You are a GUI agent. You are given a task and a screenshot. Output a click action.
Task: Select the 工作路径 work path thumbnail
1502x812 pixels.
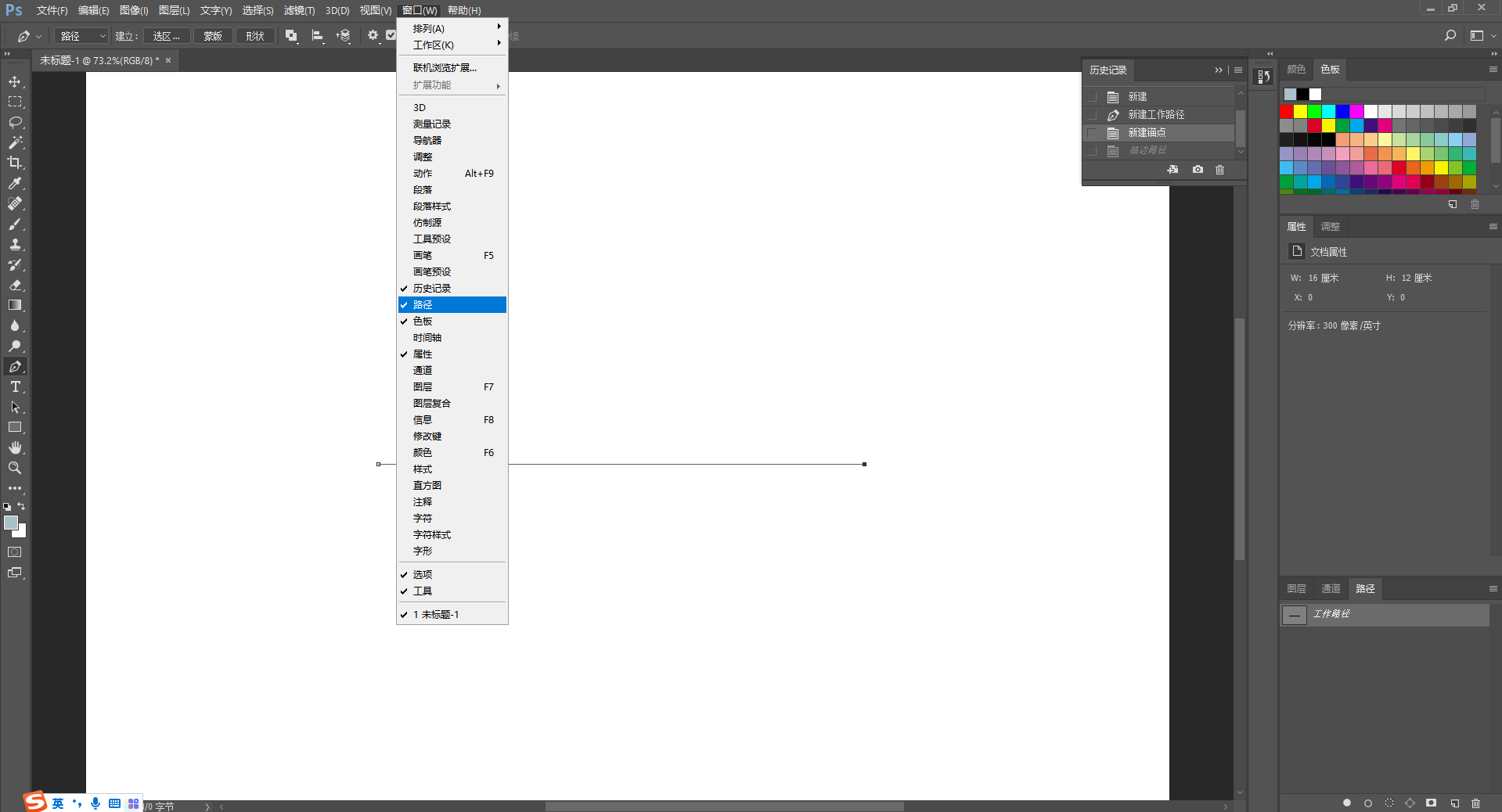pos(1295,615)
